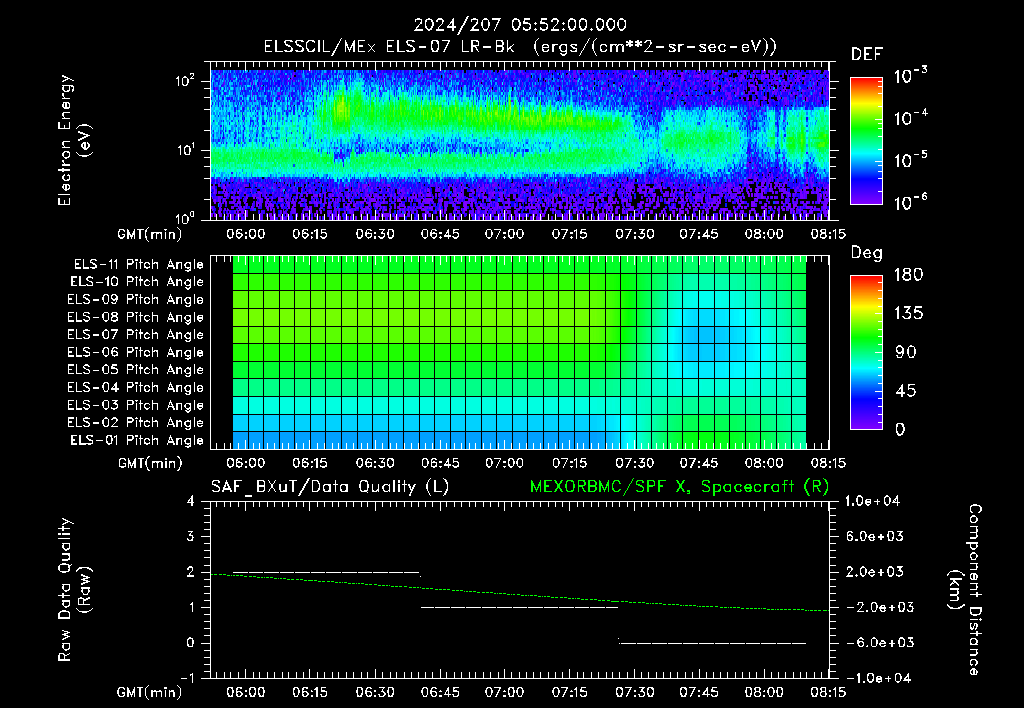Click the DEF color bar legend
This screenshot has width=1024, height=708.
point(866,140)
